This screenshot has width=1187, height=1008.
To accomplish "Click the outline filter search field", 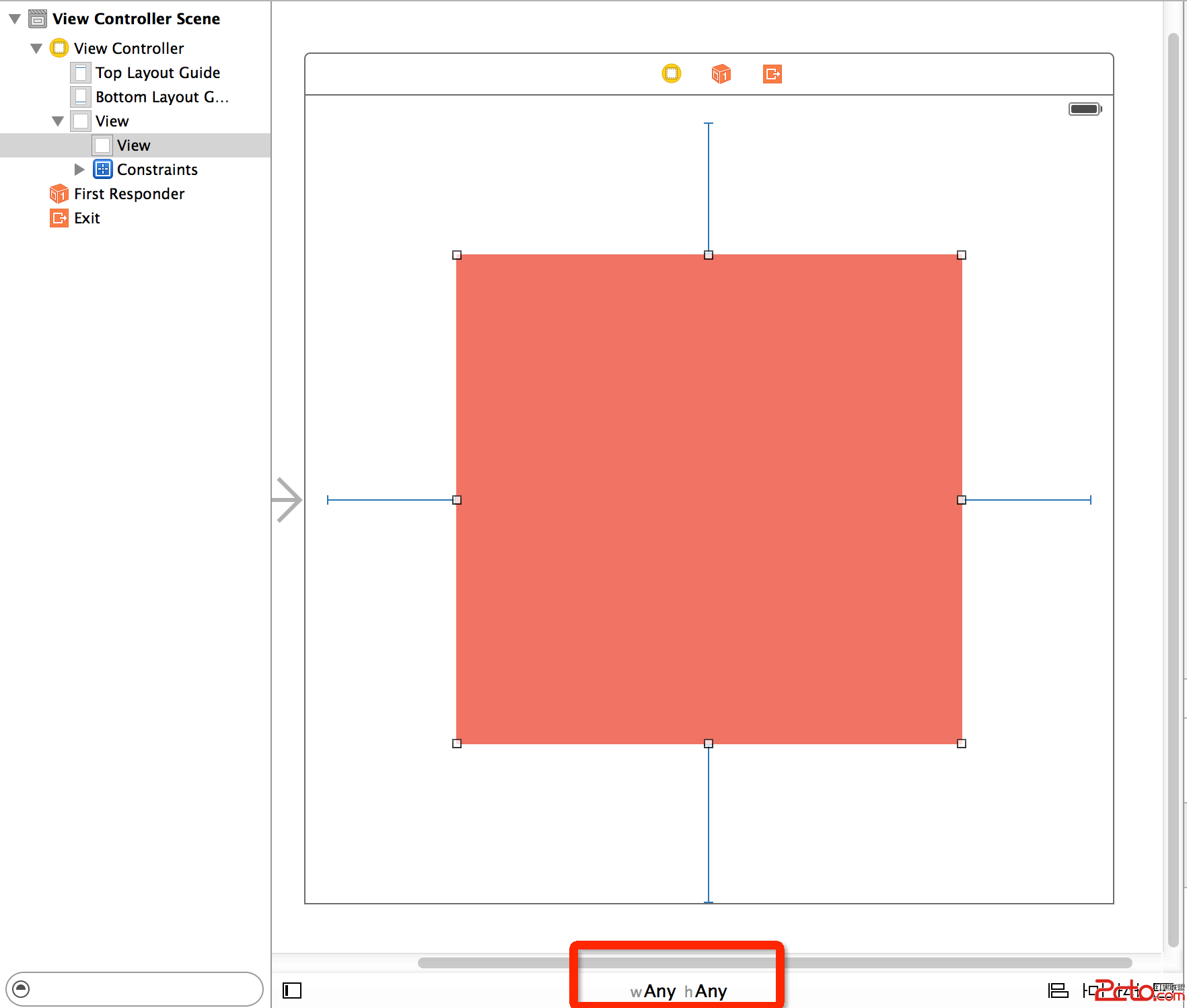I will click(141, 988).
